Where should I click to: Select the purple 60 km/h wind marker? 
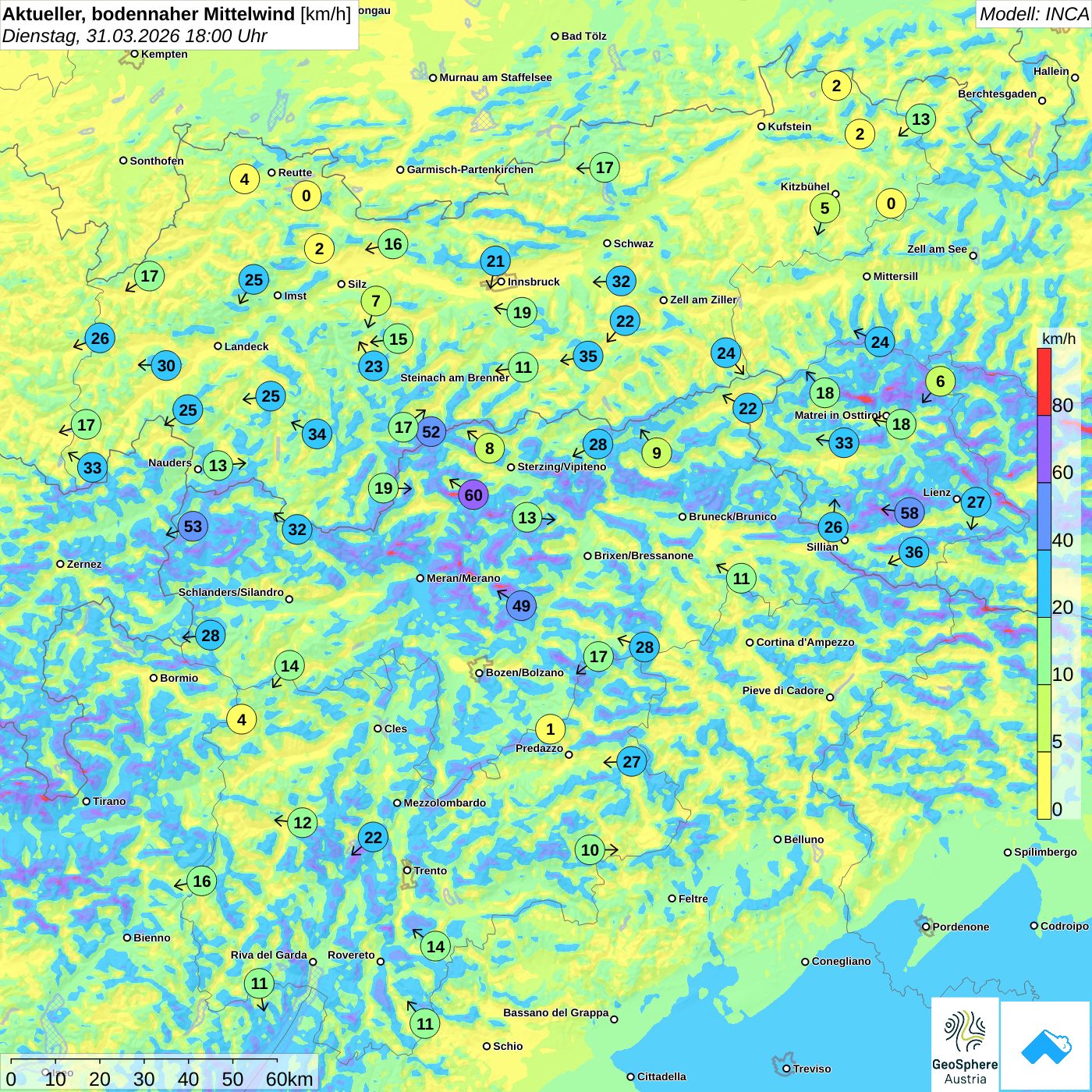point(473,495)
